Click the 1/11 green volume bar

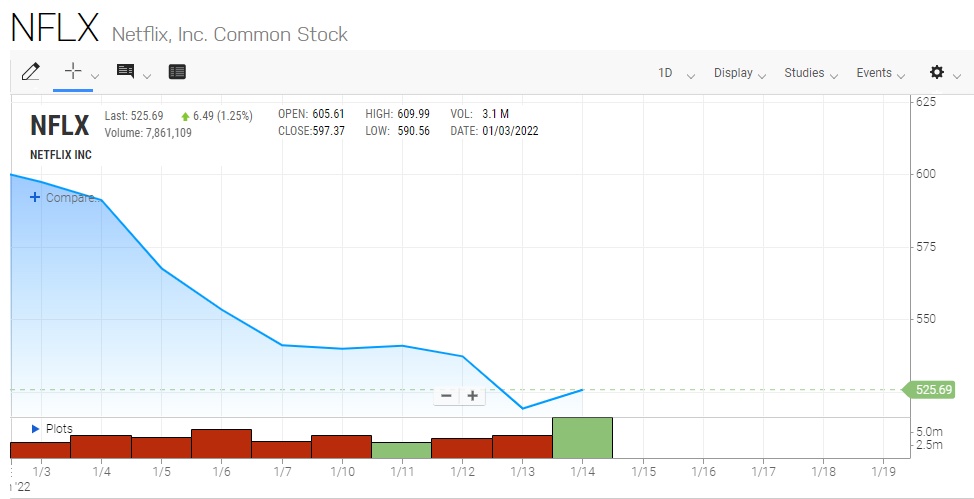point(401,449)
